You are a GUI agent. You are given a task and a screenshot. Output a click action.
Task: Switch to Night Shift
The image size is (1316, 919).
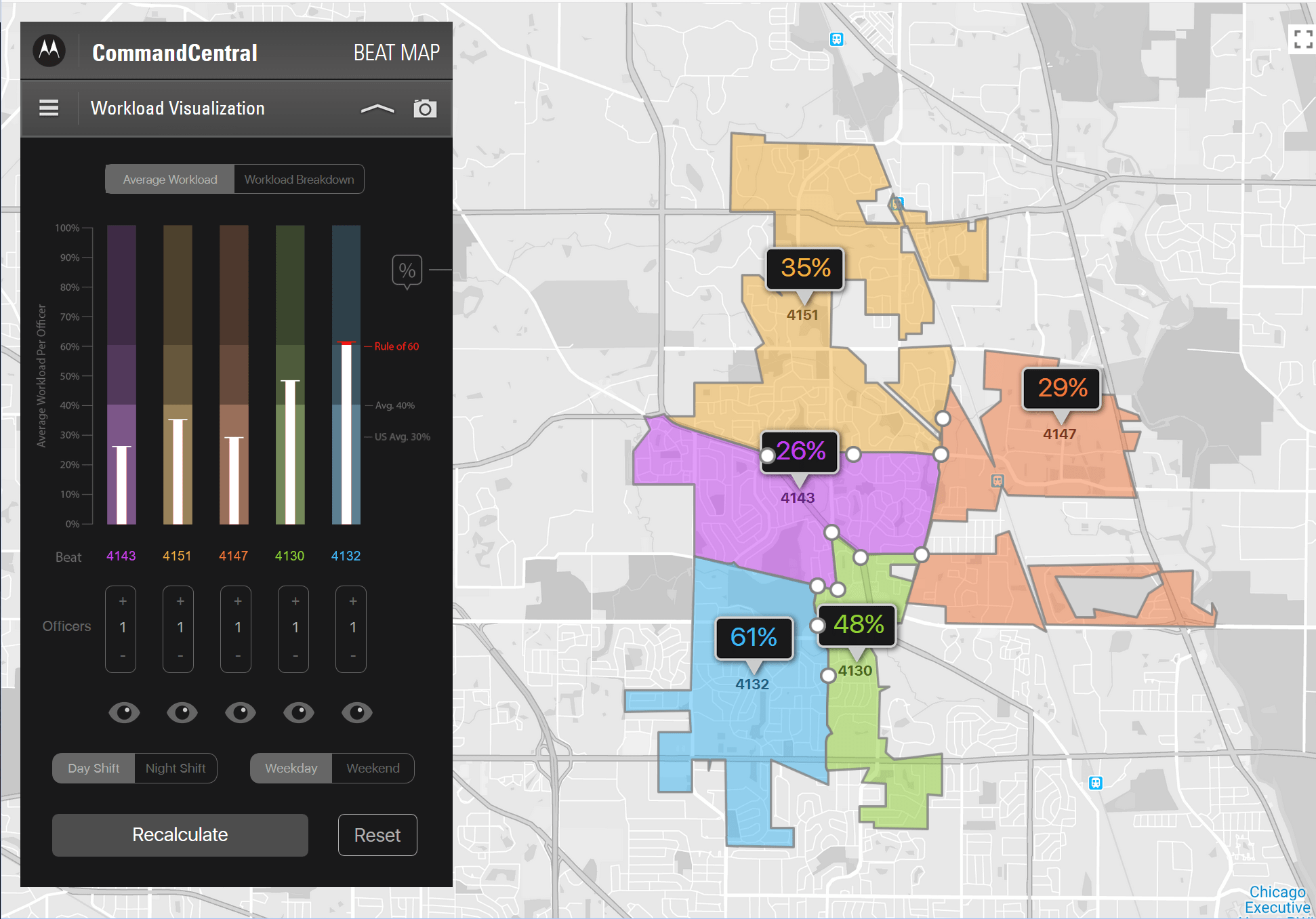click(176, 768)
